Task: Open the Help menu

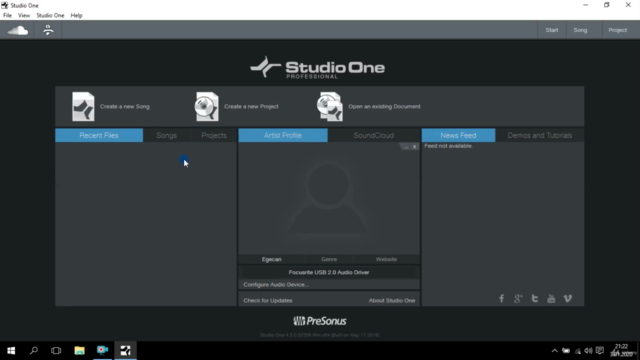Action: click(76, 16)
